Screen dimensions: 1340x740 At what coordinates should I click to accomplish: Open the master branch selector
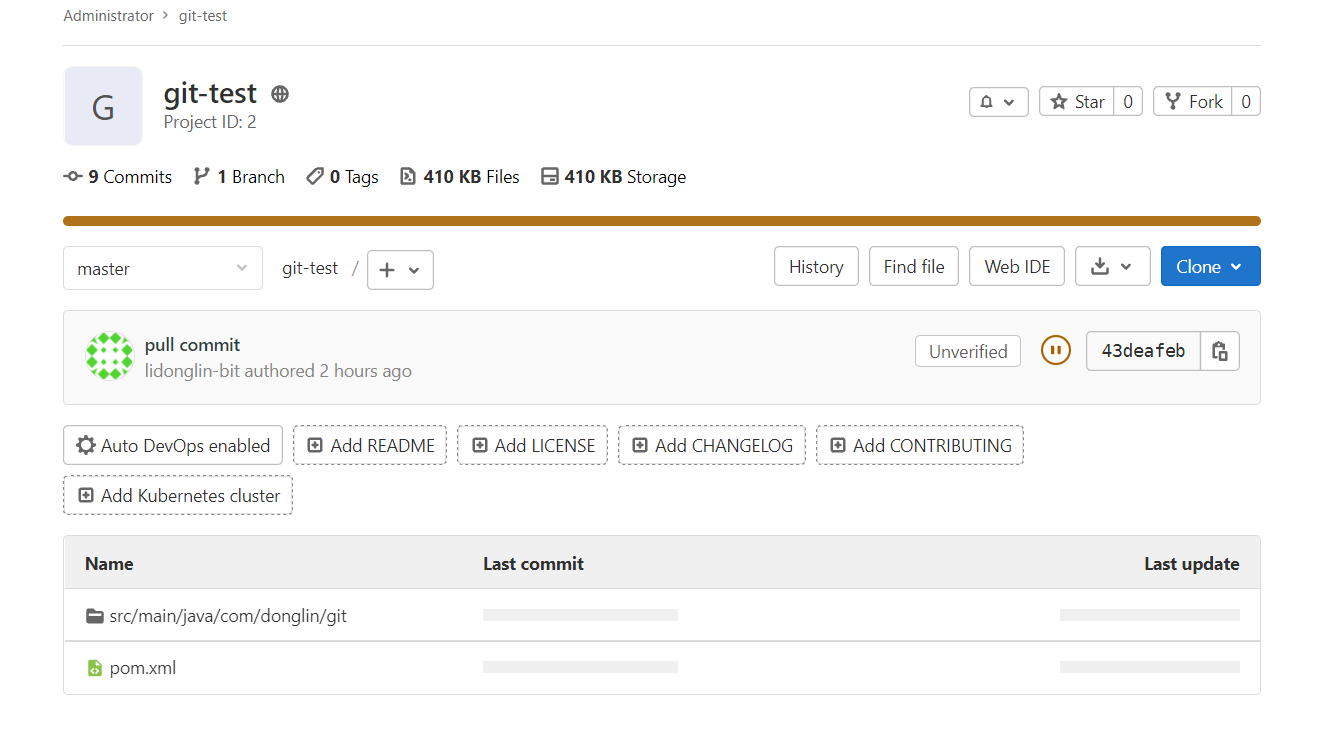(163, 268)
